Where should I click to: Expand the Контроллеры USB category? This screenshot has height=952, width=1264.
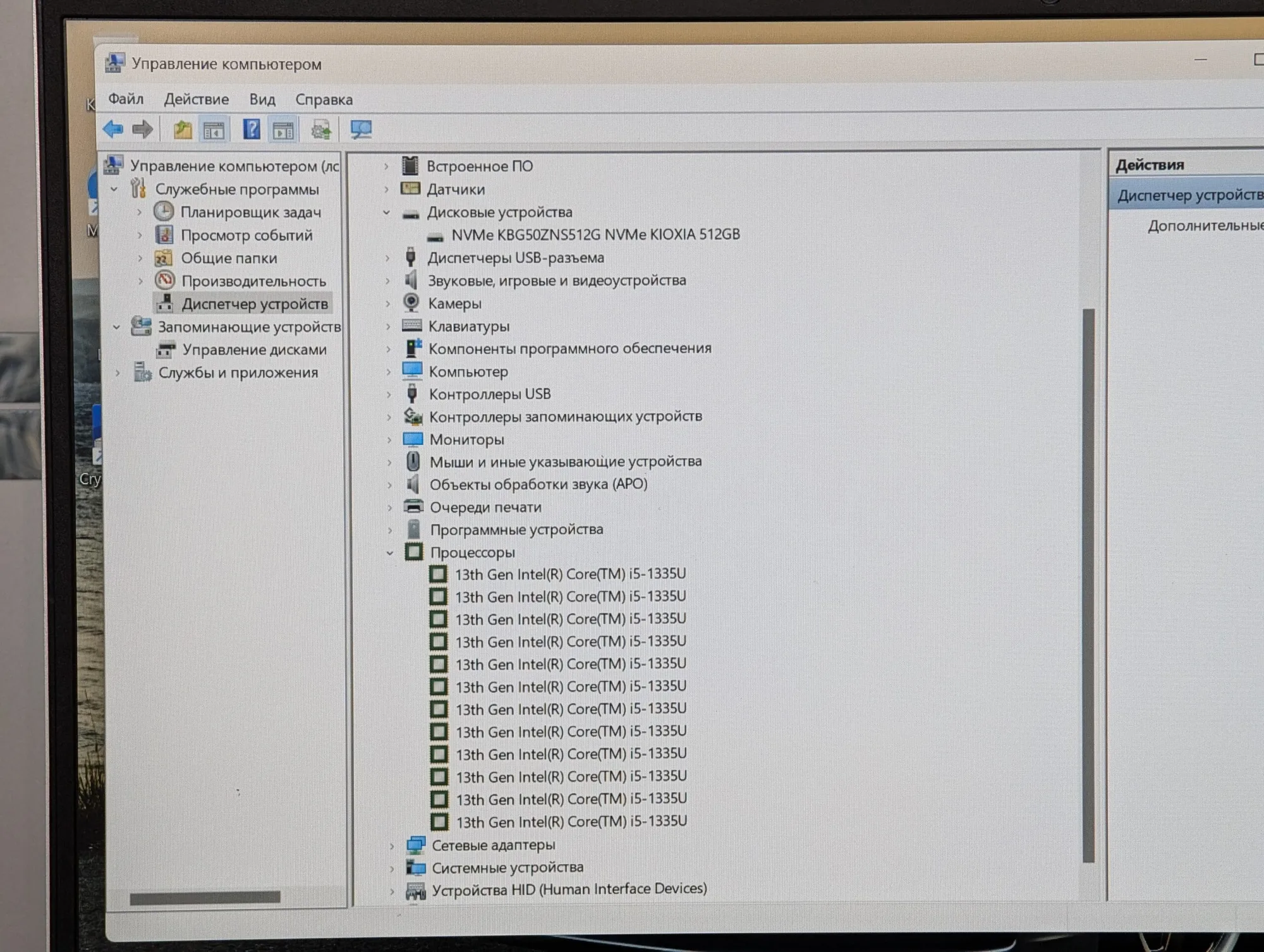[389, 394]
